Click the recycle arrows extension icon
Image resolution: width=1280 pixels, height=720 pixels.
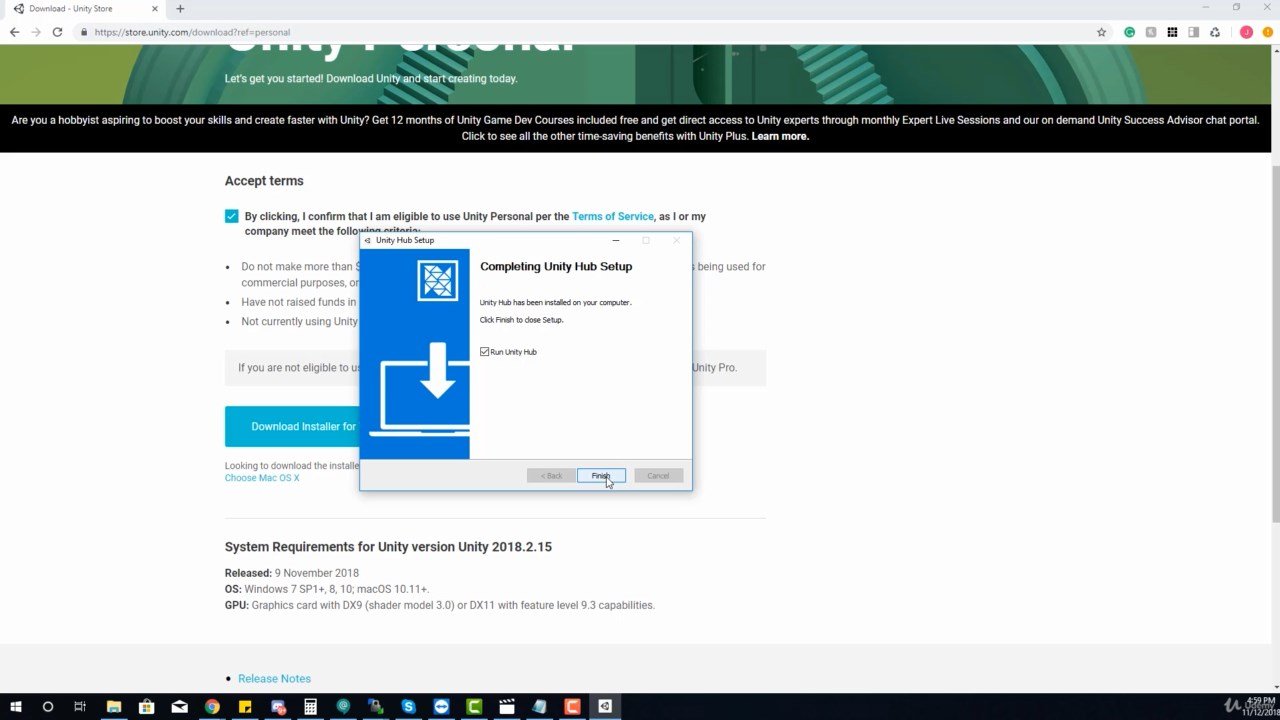[x=1215, y=32]
